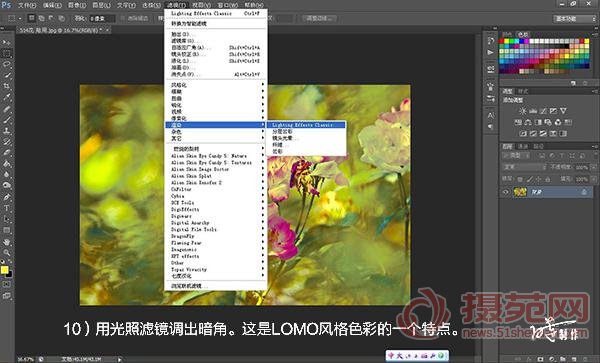
Task: Open the workspace switcher dropdown
Action: (x=574, y=18)
